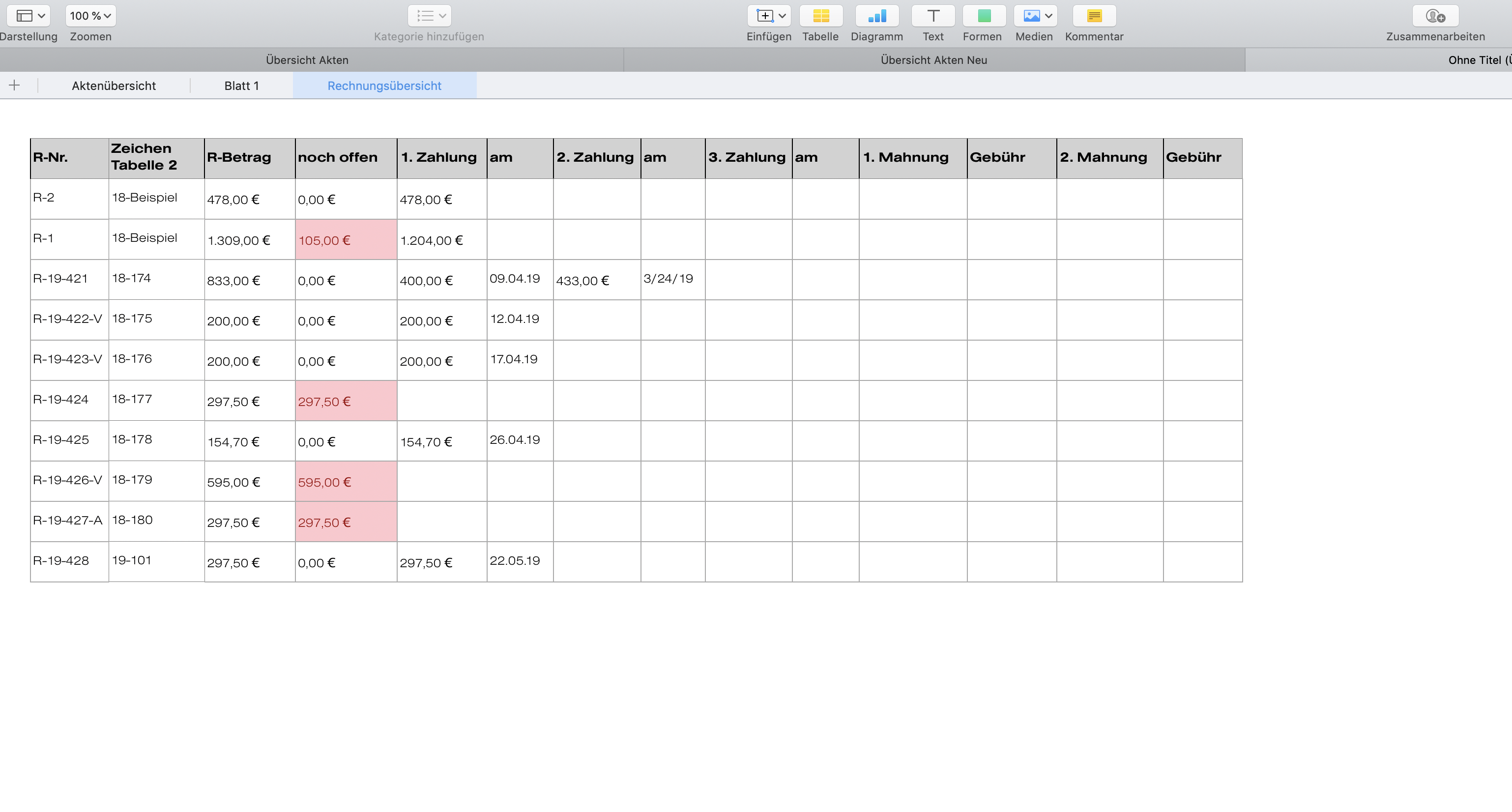This screenshot has width=1512, height=812.
Task: Switch to Übersicht Akten Neu document tab
Action: (x=933, y=60)
